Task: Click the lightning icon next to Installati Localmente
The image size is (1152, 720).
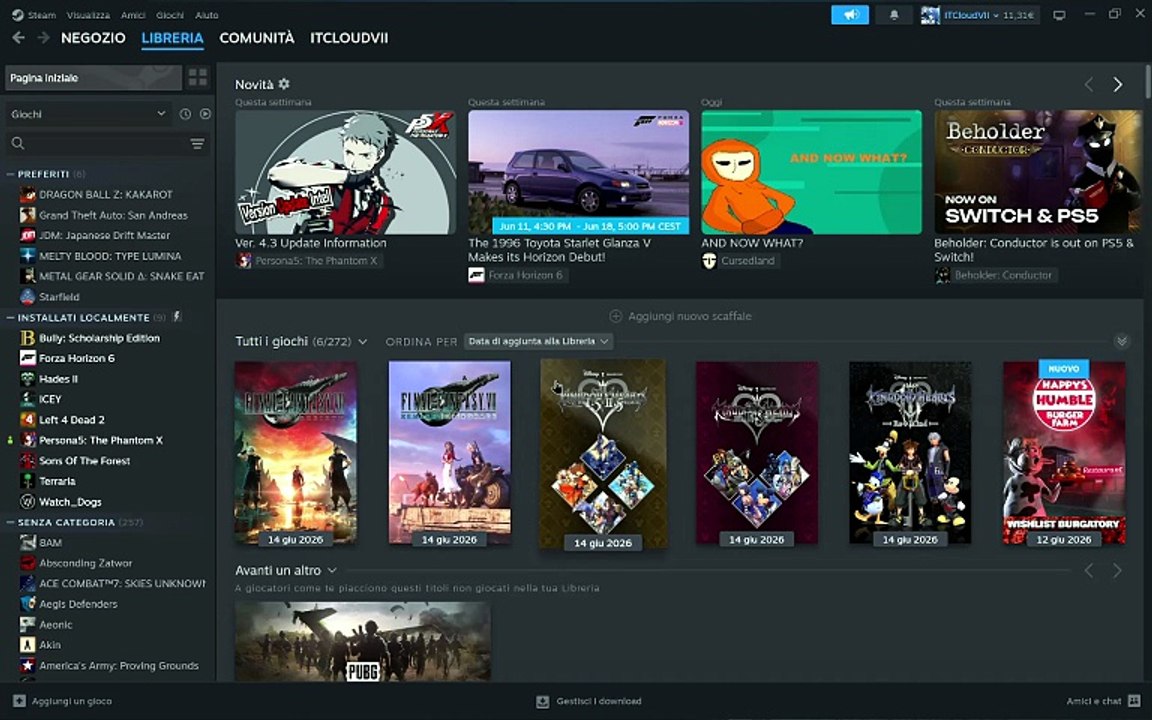Action: (176, 317)
